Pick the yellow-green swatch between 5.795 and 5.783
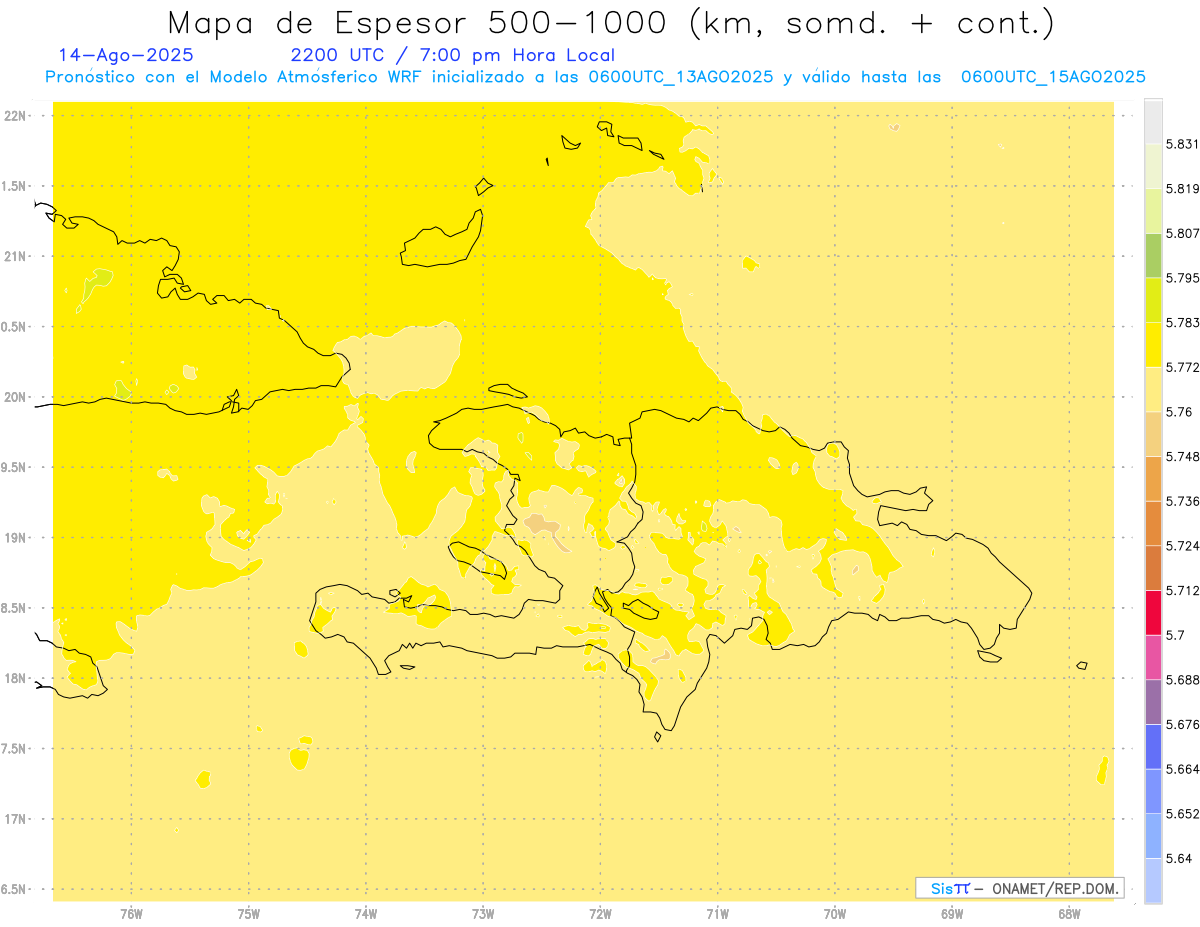1200x927 pixels. pyautogui.click(x=1153, y=299)
